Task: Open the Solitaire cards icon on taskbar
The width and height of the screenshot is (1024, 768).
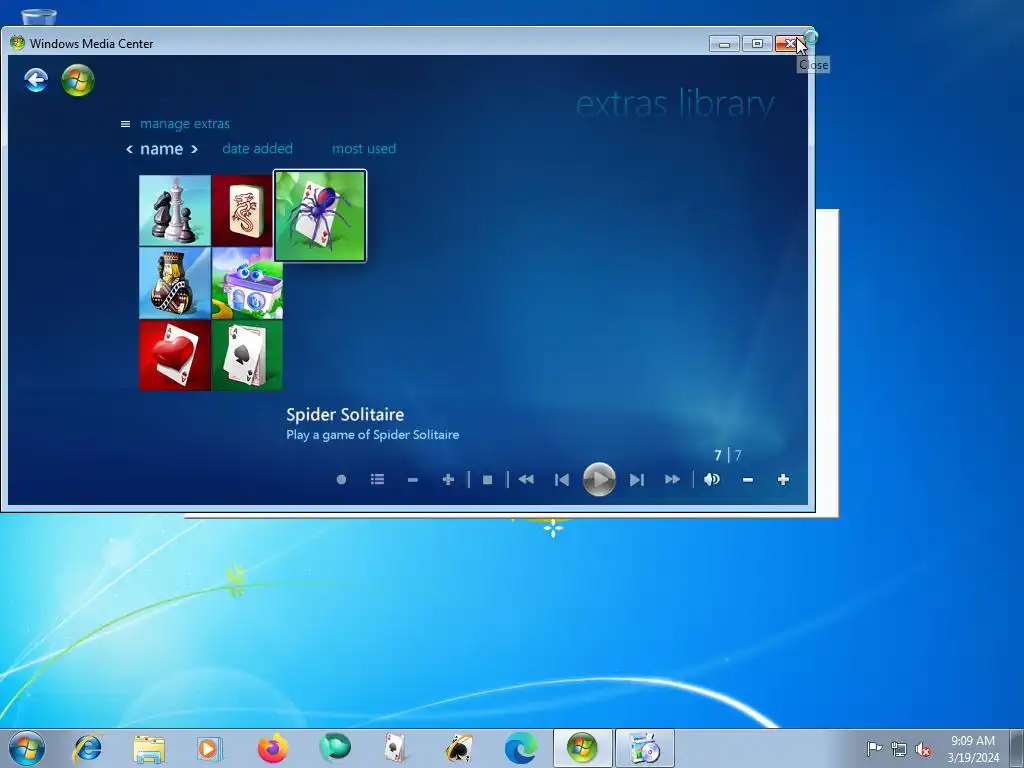Action: tap(395, 748)
